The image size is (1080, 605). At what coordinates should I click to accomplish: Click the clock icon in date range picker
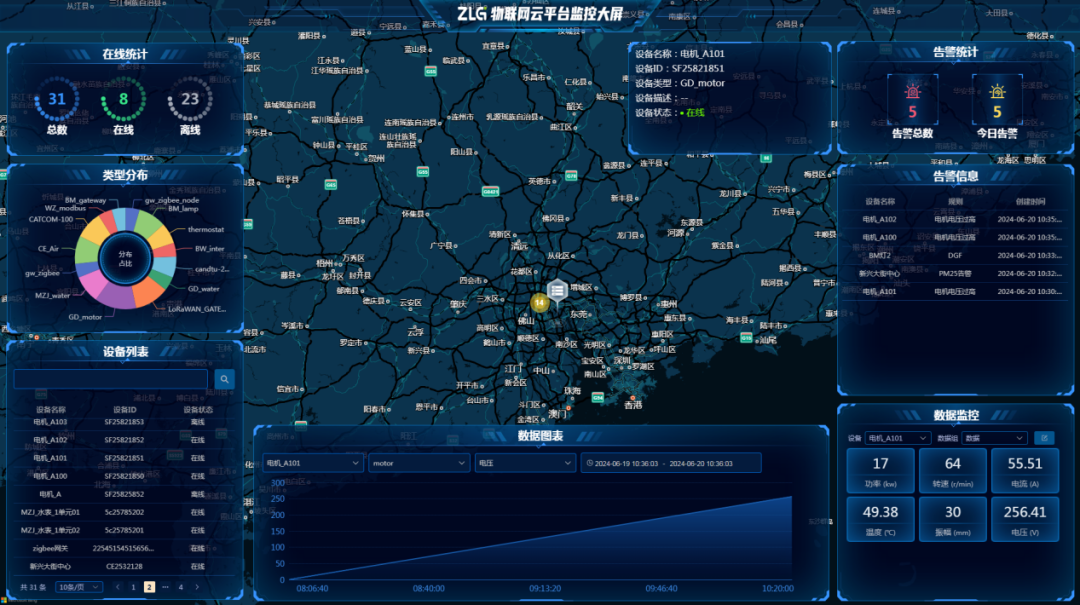(590, 463)
